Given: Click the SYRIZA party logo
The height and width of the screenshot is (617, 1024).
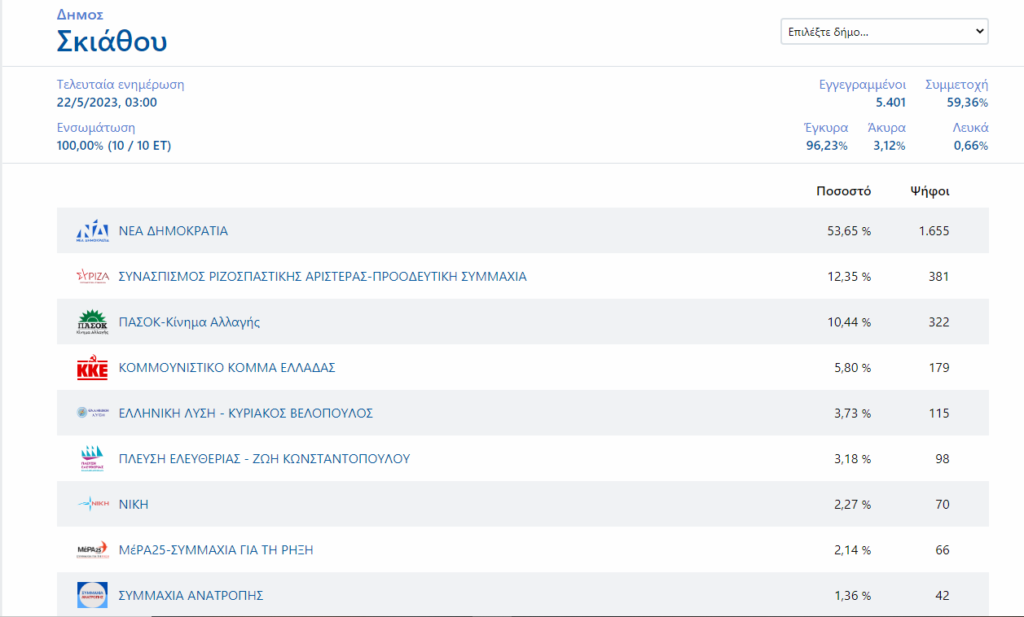Looking at the screenshot, I should point(92,277).
